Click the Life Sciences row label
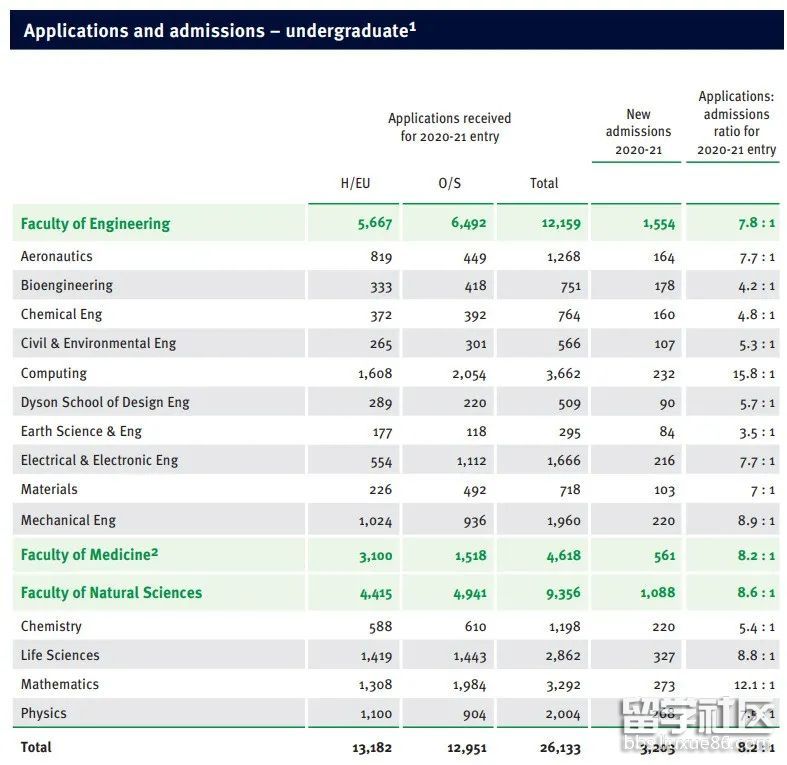This screenshot has width=787, height=765. tap(60, 656)
